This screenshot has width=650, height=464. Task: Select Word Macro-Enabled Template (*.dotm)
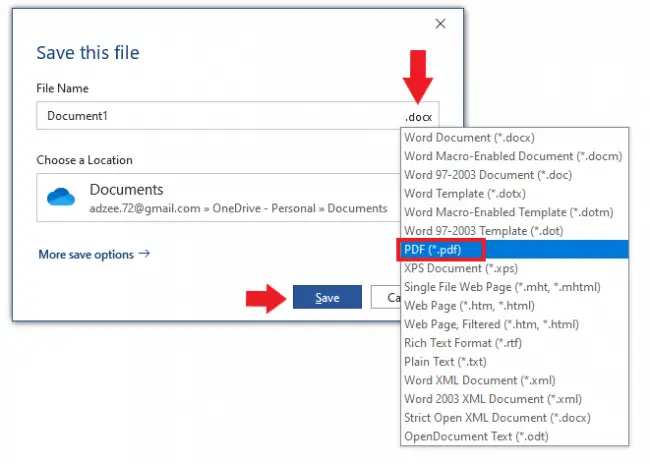point(514,212)
